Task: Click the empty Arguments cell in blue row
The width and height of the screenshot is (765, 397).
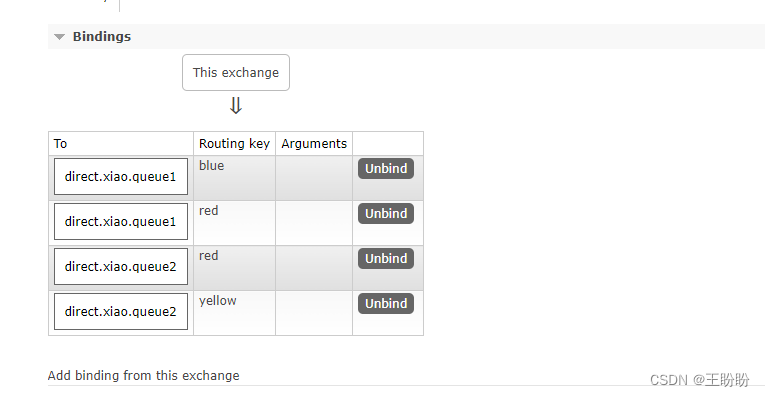Action: (314, 178)
